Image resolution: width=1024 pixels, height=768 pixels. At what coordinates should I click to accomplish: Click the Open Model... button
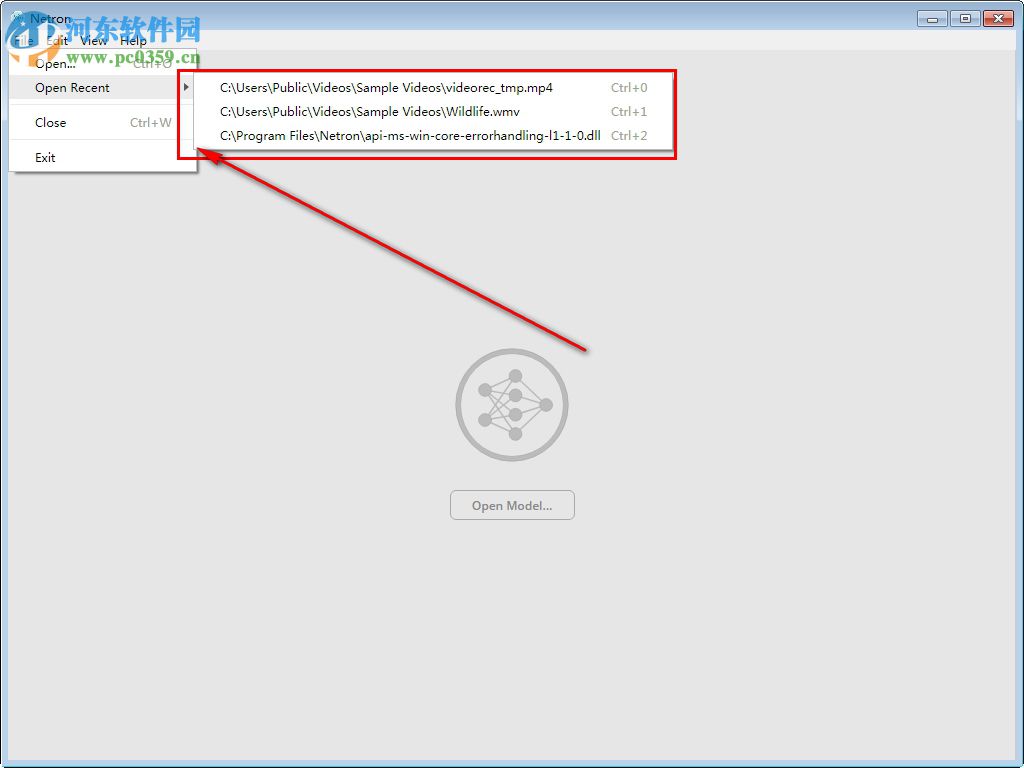pos(512,505)
